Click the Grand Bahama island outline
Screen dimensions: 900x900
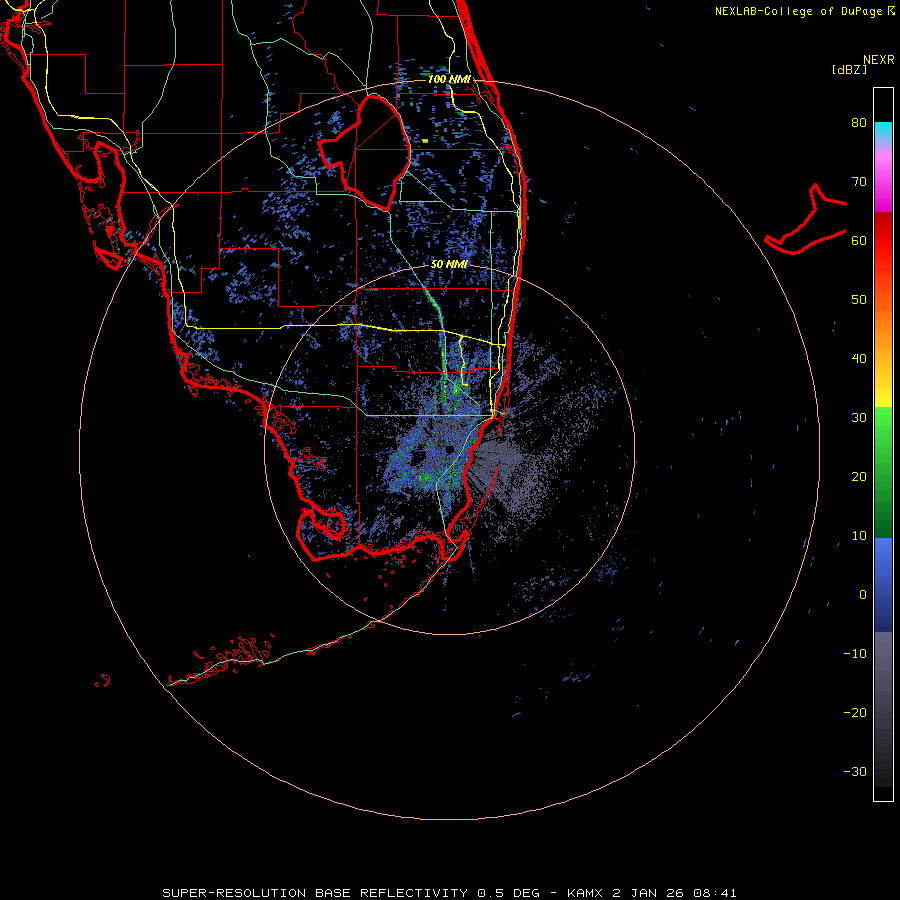[806, 221]
